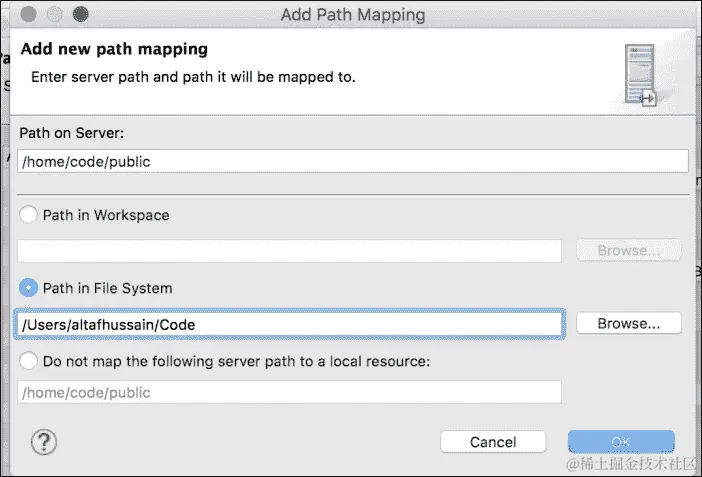This screenshot has height=477, width=702.
Task: Click the greyed-out workspace Browse button
Action: (x=629, y=250)
